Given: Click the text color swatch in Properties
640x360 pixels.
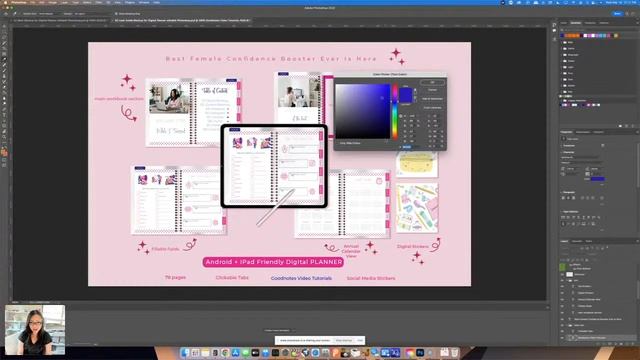Looking at the screenshot, I should (598, 179).
